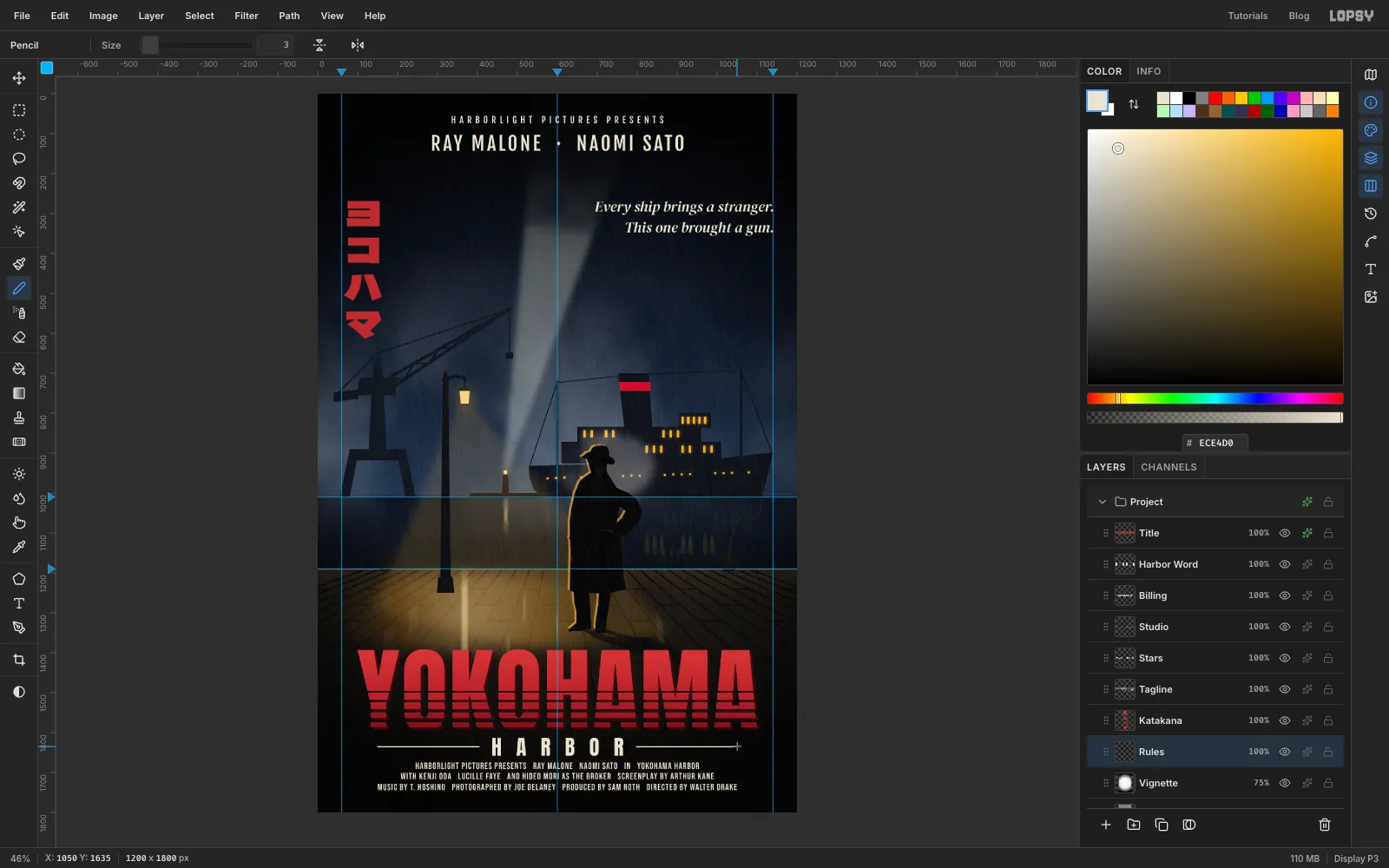1389x868 pixels.
Task: Toggle visibility of the Tagline layer
Action: 1285,689
